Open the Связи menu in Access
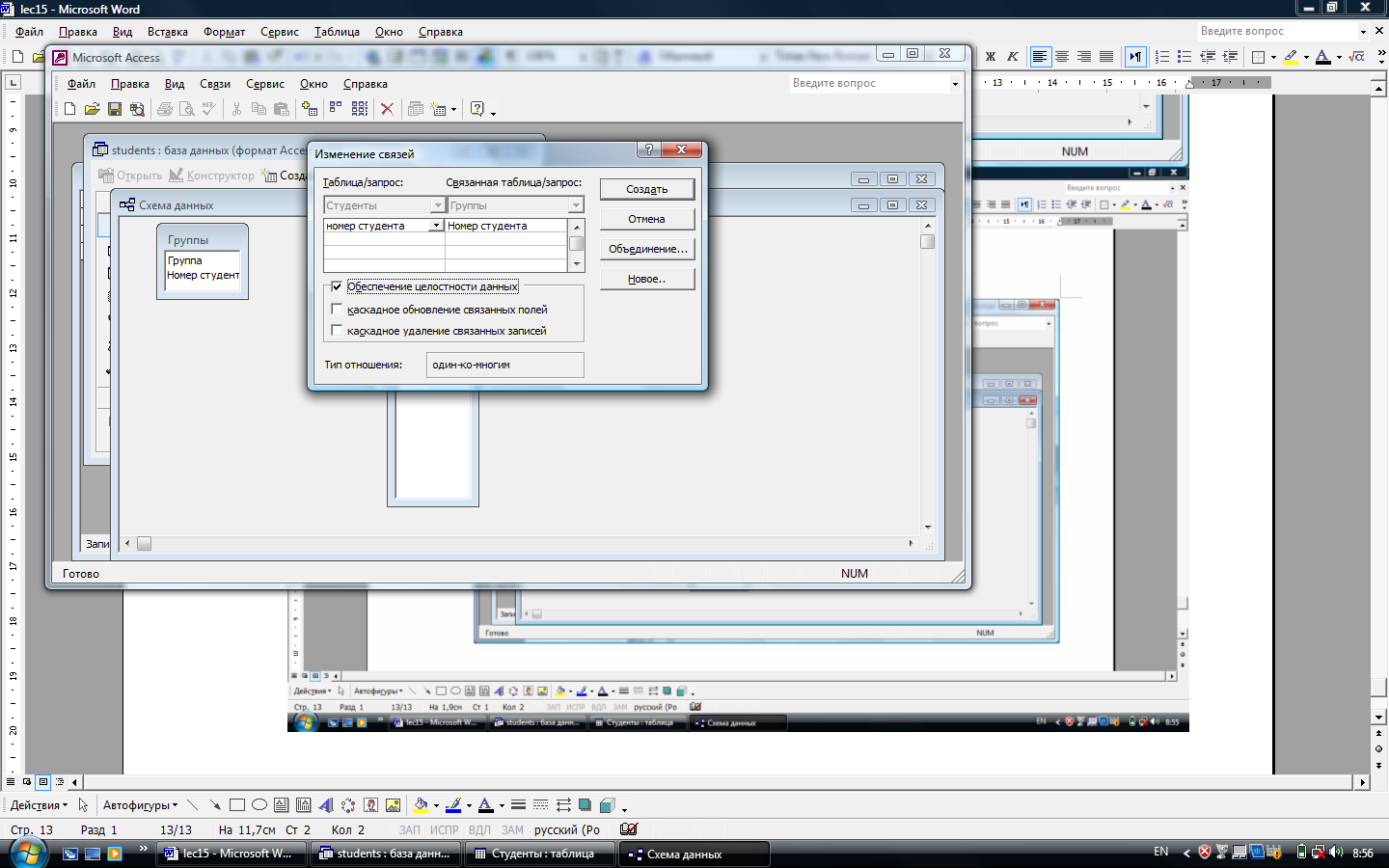This screenshot has height=868, width=1389. click(215, 84)
